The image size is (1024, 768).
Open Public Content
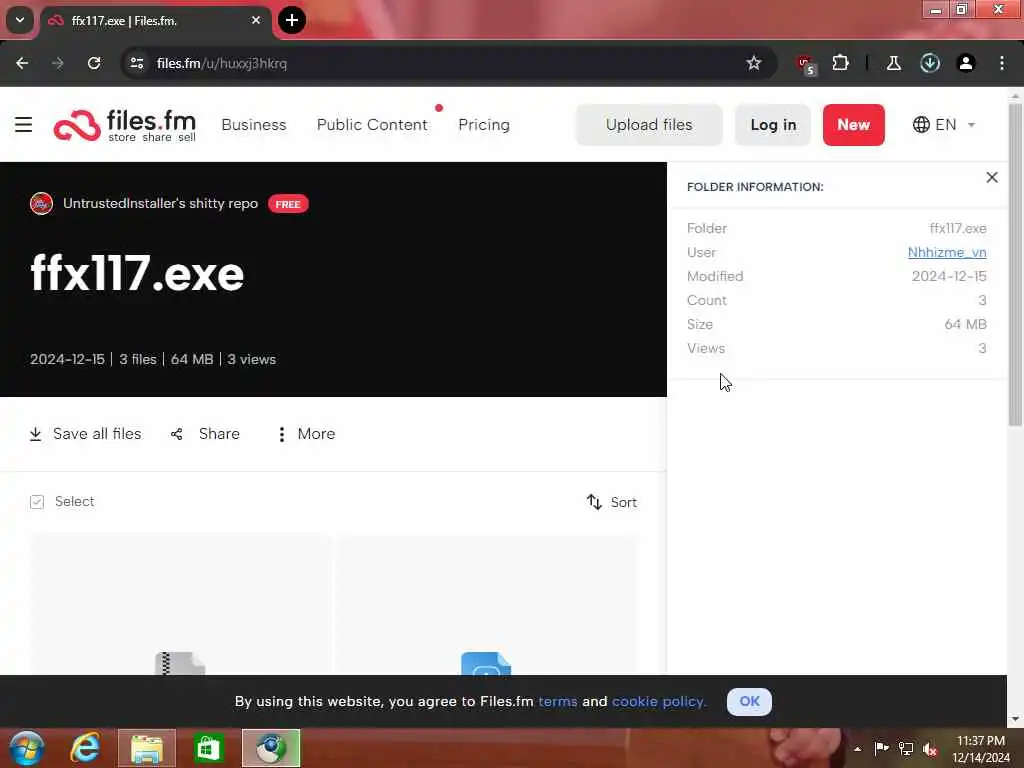coord(372,124)
